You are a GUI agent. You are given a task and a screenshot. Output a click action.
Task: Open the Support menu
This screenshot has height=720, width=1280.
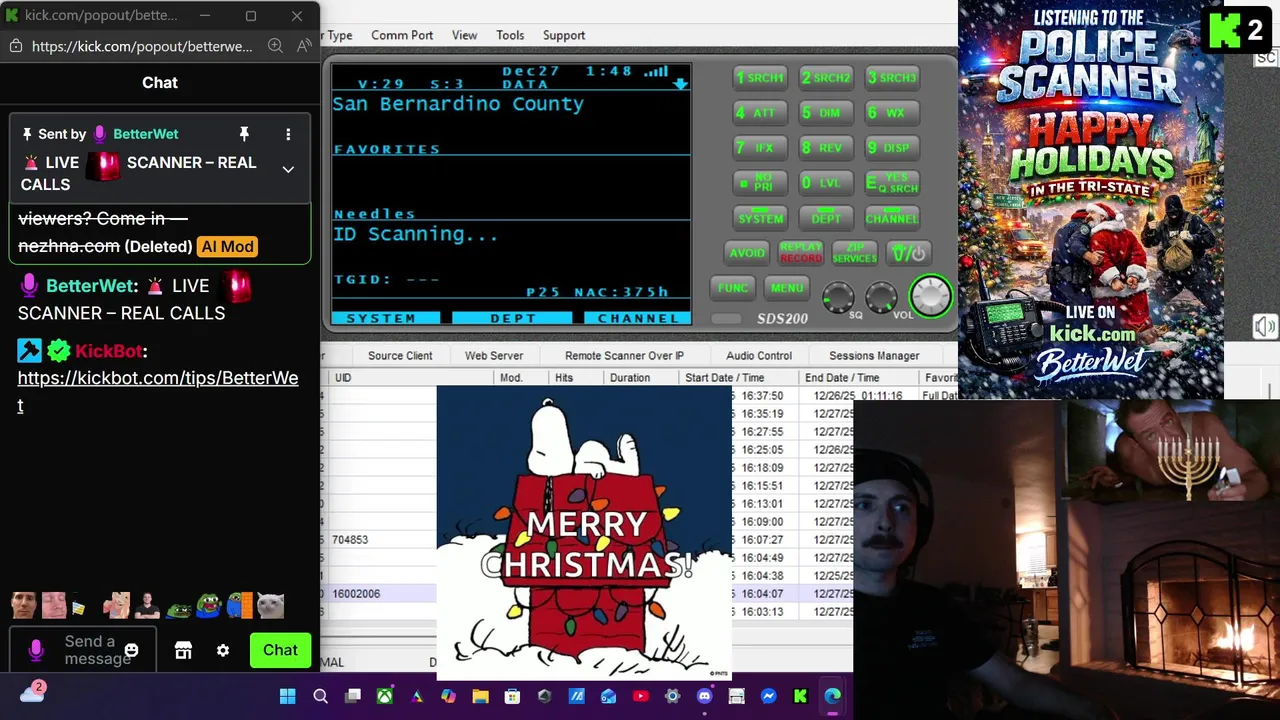[x=564, y=35]
